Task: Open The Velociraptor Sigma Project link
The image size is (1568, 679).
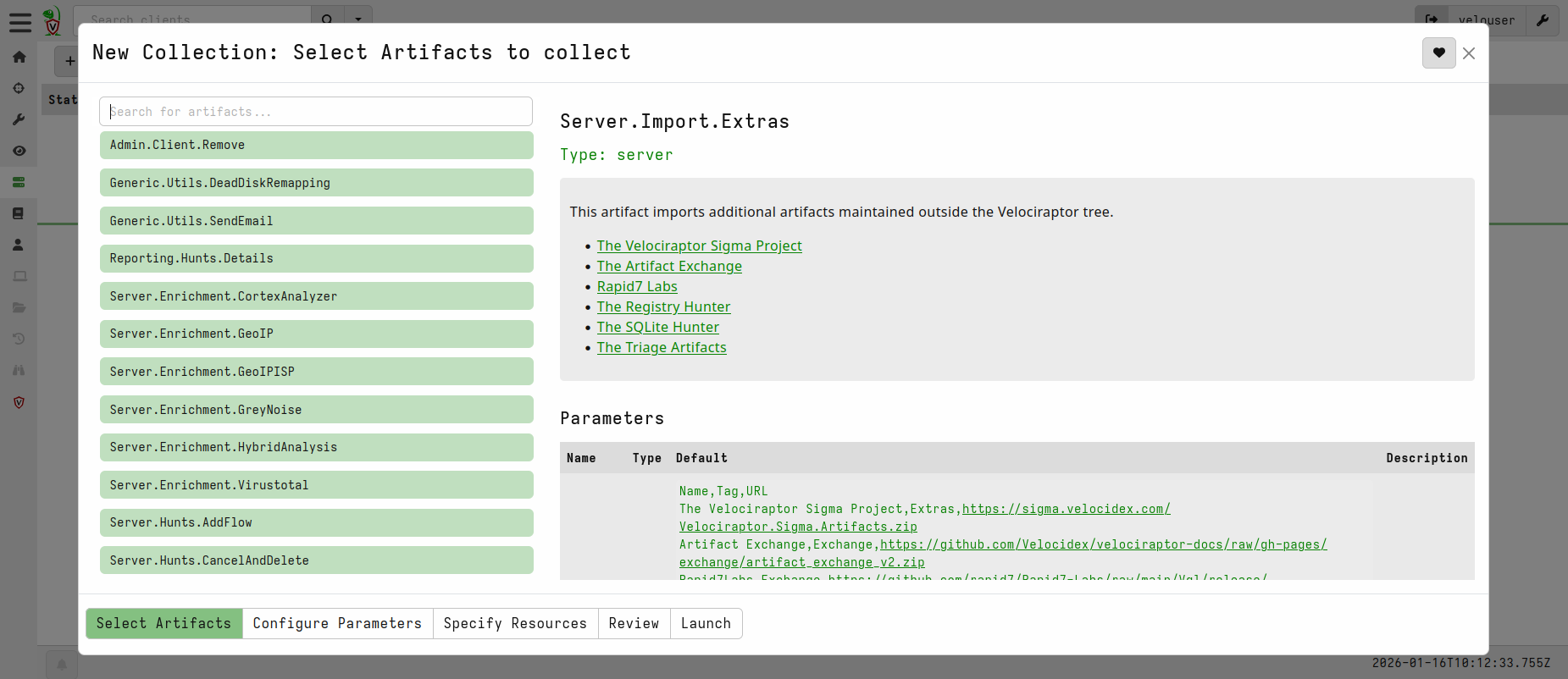Action: coord(699,246)
